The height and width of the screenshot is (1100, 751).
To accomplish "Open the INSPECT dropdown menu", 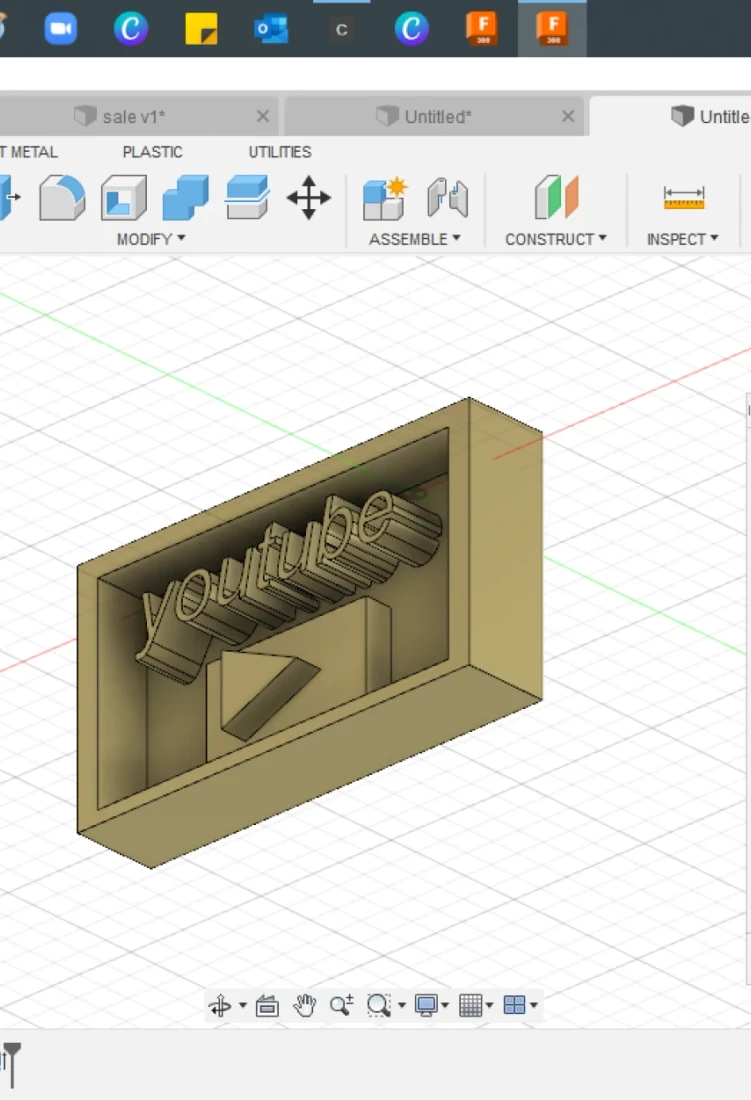I will [x=682, y=239].
